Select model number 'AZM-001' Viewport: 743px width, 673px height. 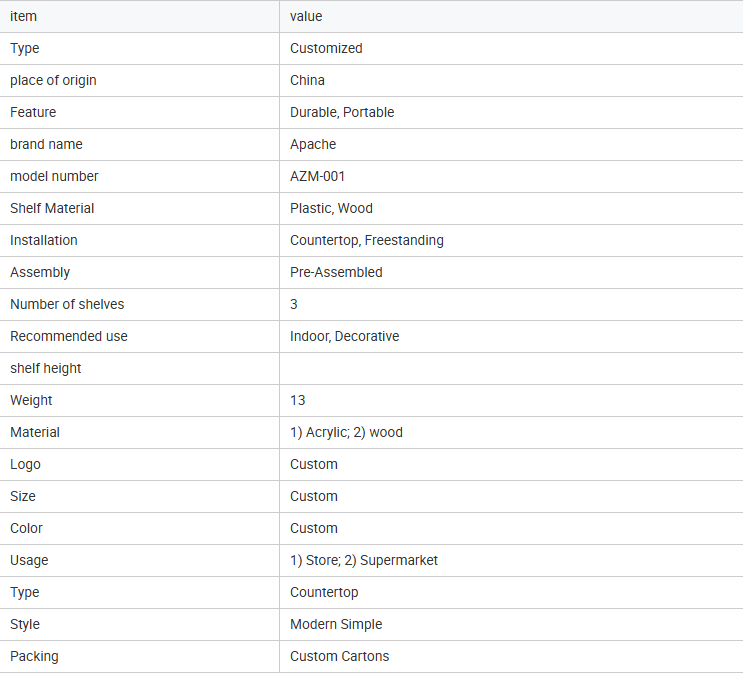(318, 176)
